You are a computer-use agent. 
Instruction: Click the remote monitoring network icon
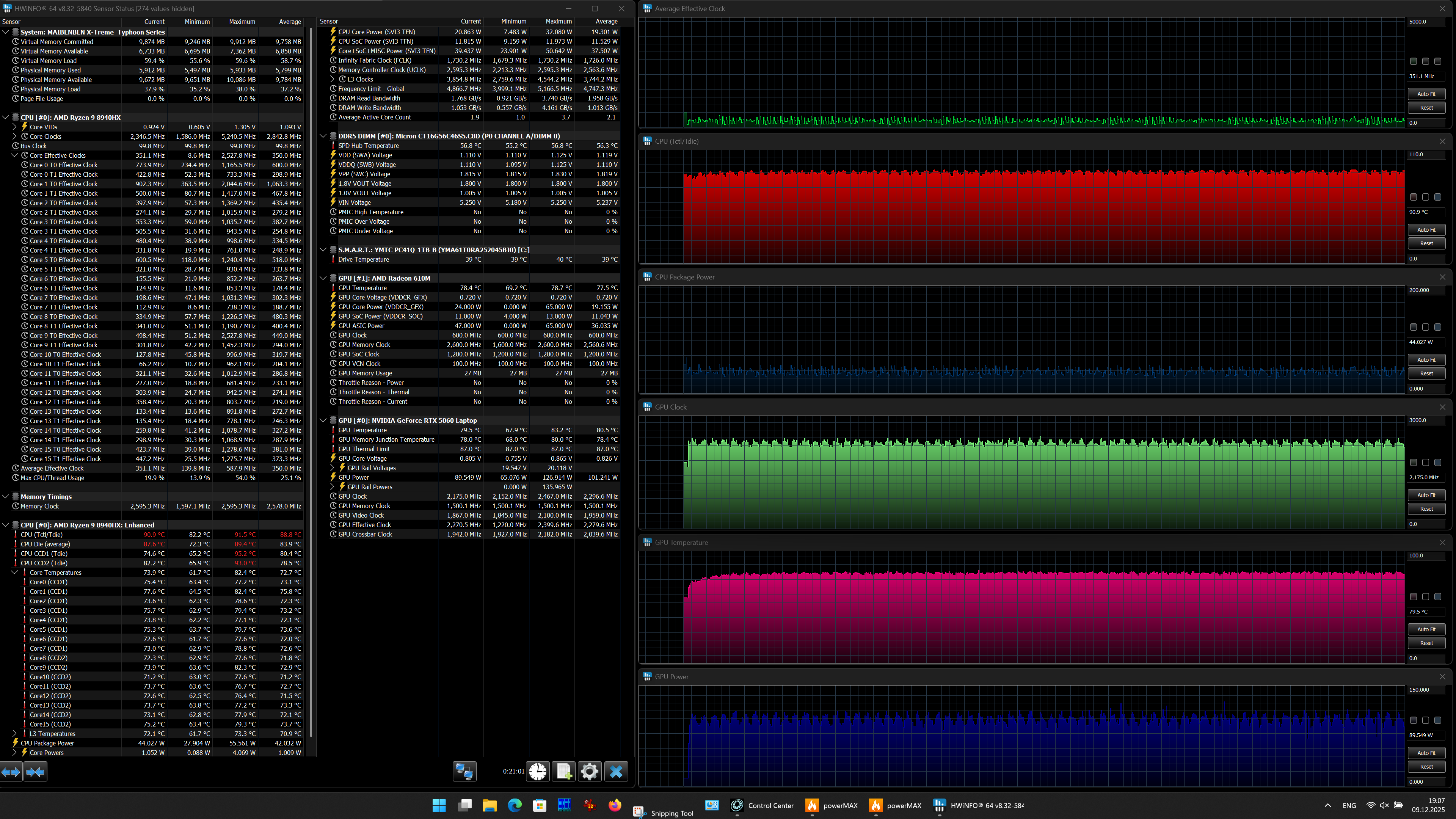[x=464, y=772]
